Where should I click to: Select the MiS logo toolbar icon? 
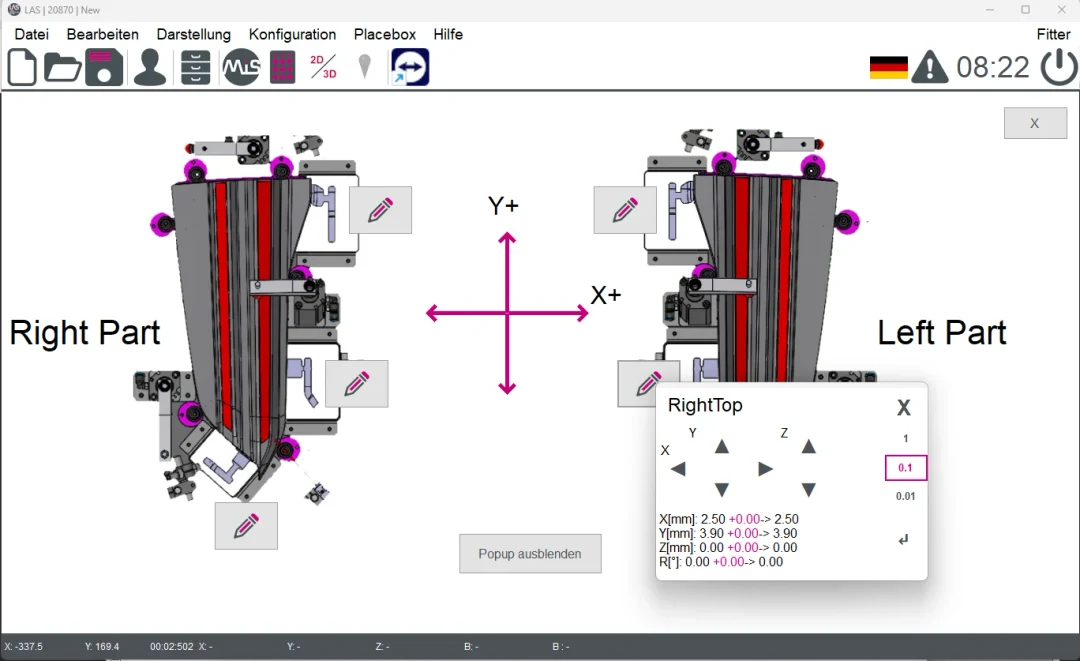[240, 66]
